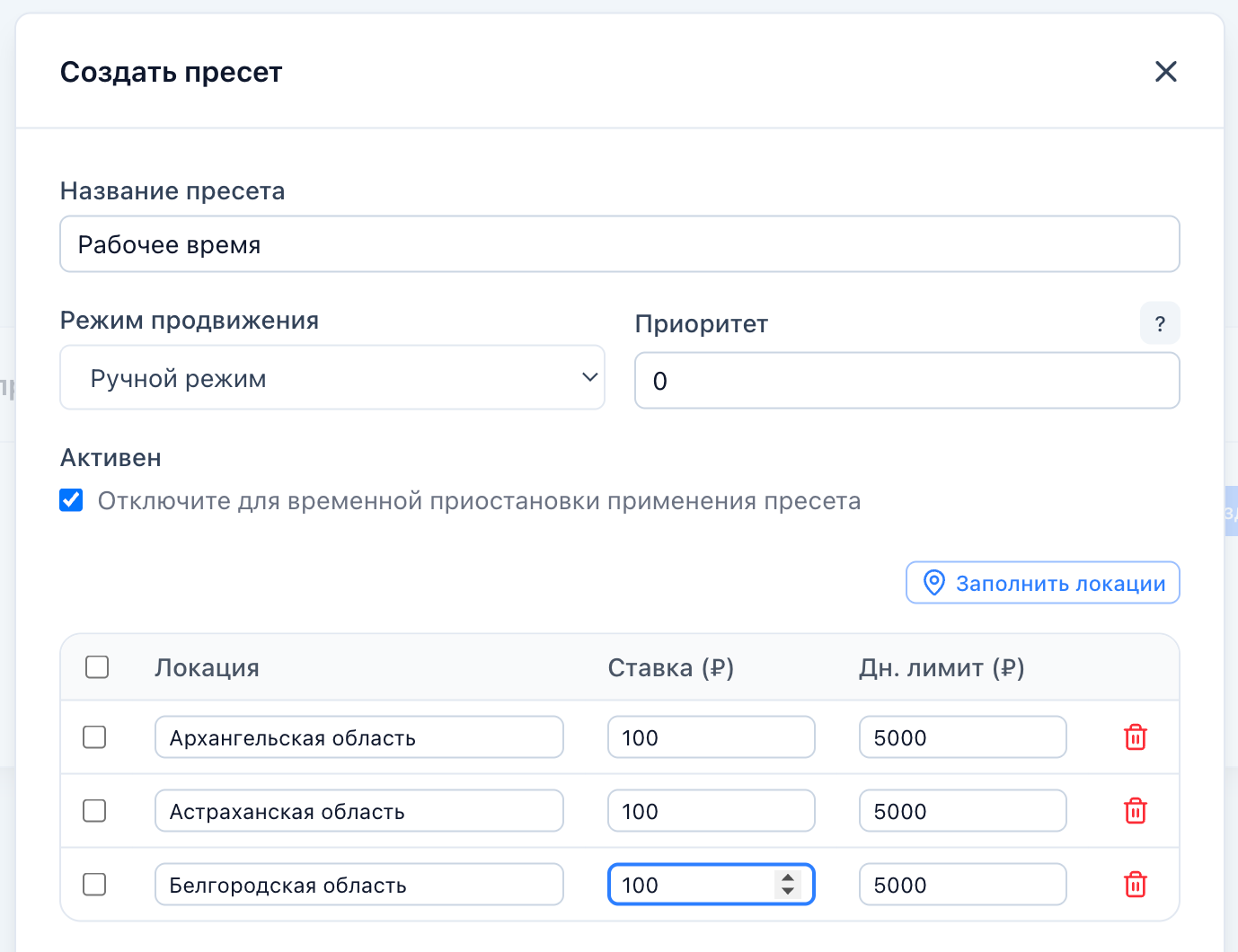
Task: Click into the Приоритет input field
Action: tap(906, 381)
